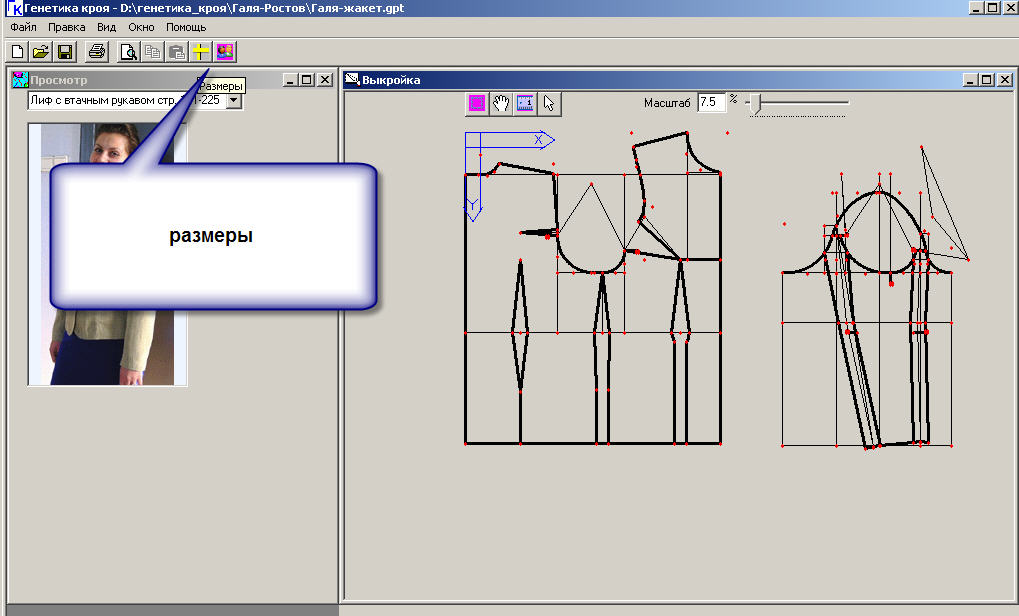Click the model photo in Просмотр
The height and width of the screenshot is (616, 1019).
107,254
